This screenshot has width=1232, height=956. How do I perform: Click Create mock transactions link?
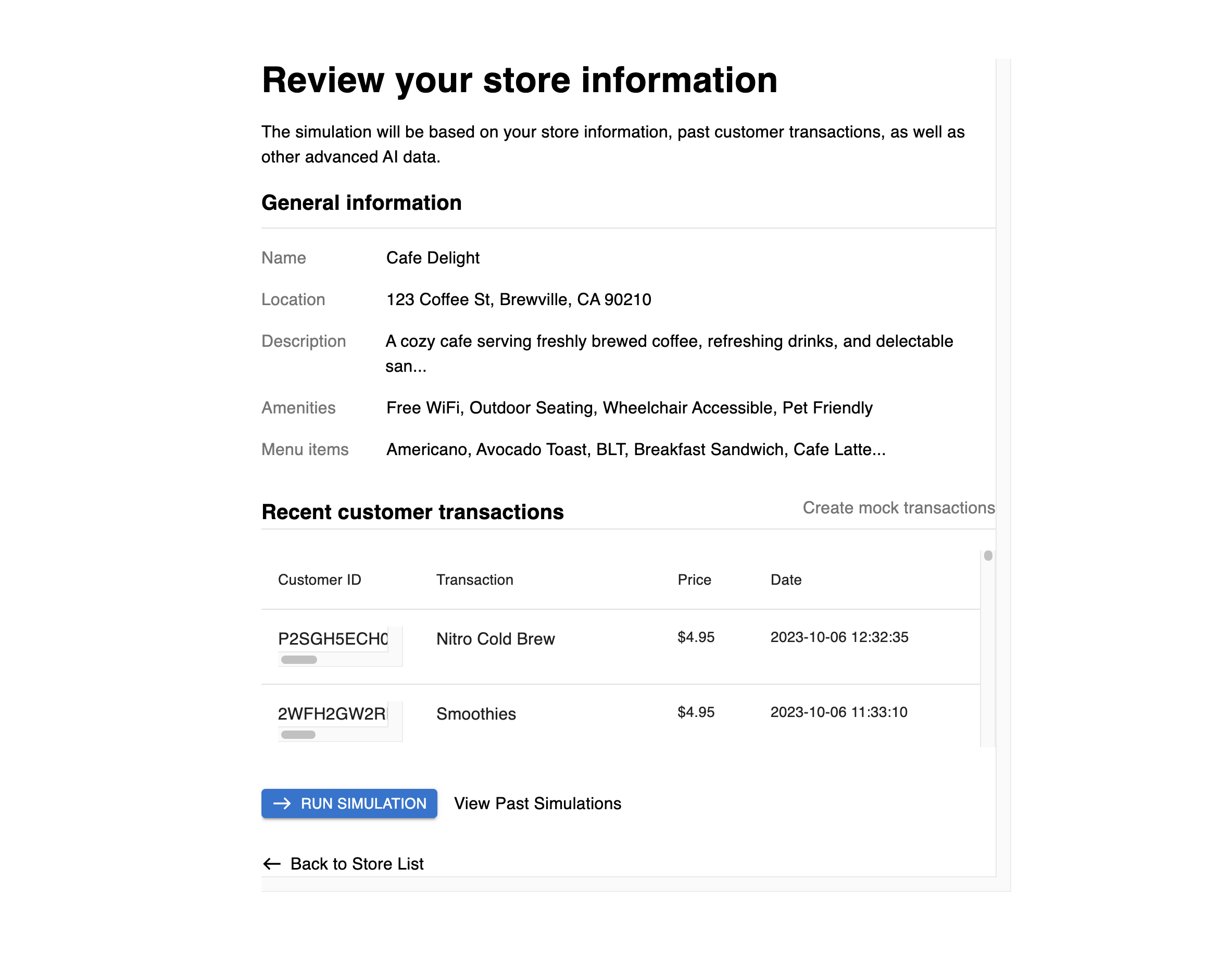click(x=898, y=508)
